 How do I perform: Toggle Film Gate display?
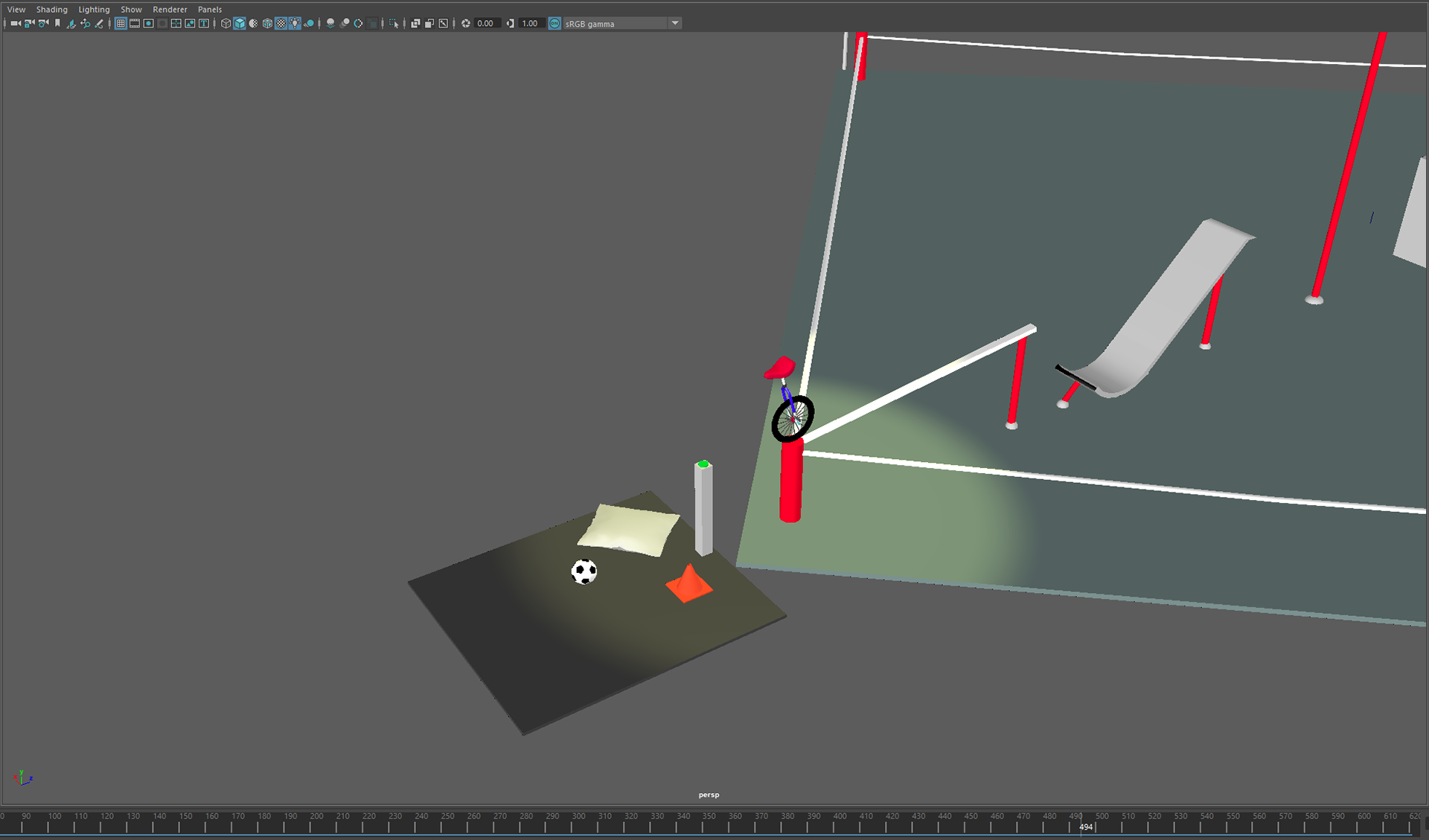pos(135,24)
